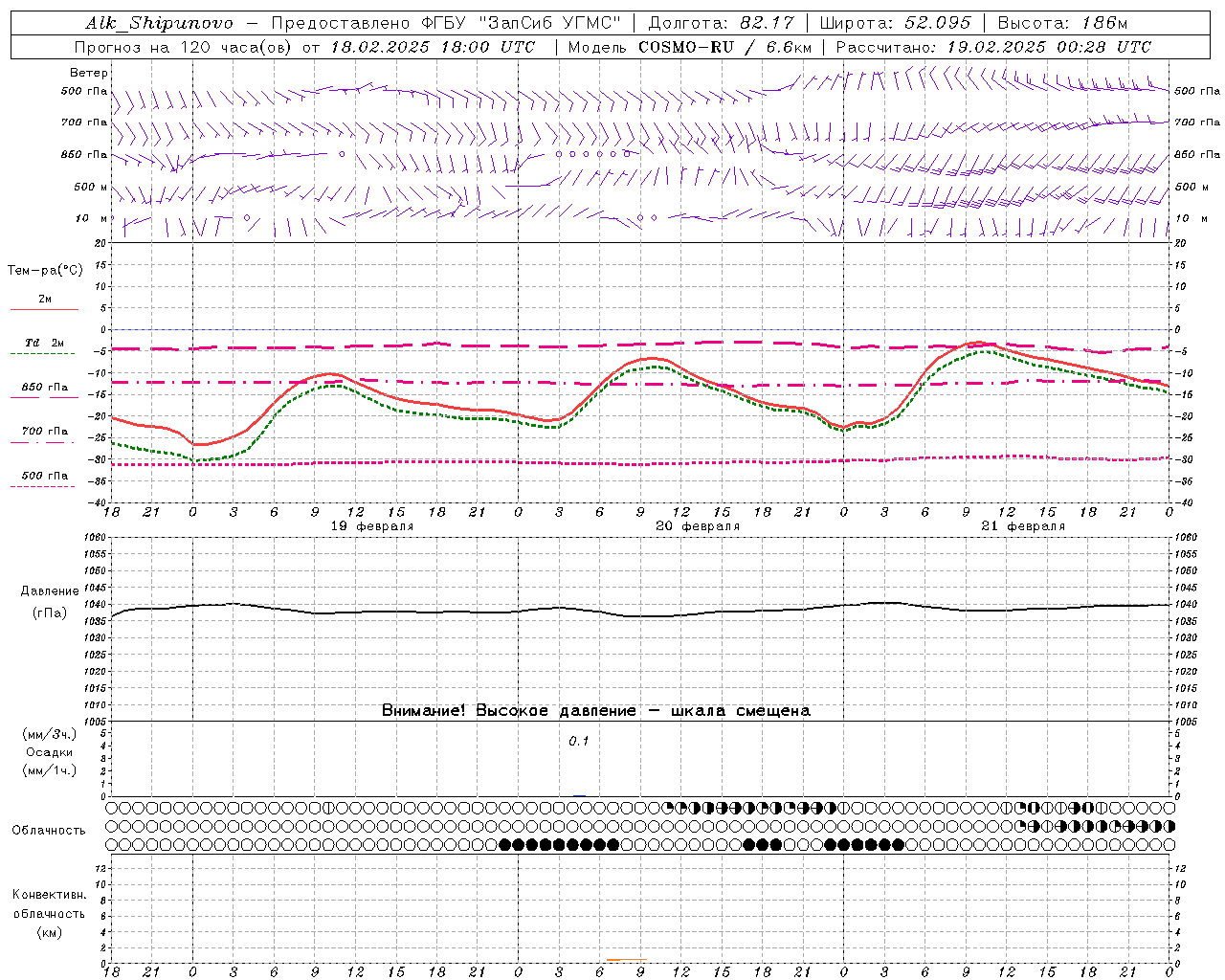Click the '700 гПа' temperature legend entry
Viewport: 1225px width, 980px height.
45,432
